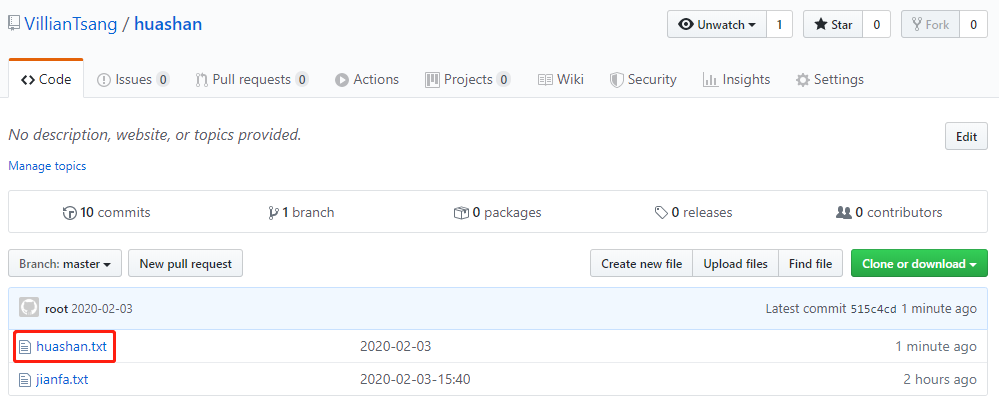
Task: Open the jianfa.txt commit message 2020-02-03-15:40
Action: 415,380
